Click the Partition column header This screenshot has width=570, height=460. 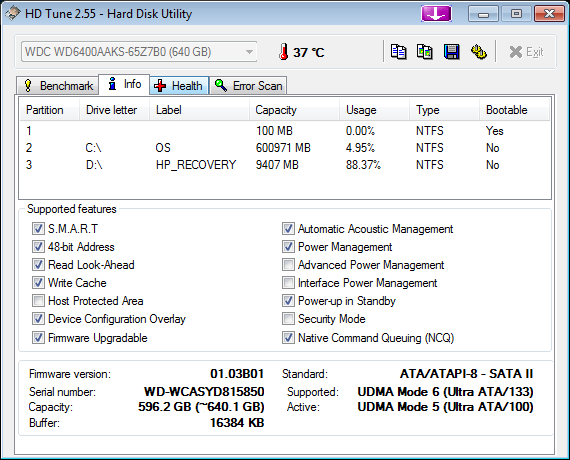tap(49, 110)
